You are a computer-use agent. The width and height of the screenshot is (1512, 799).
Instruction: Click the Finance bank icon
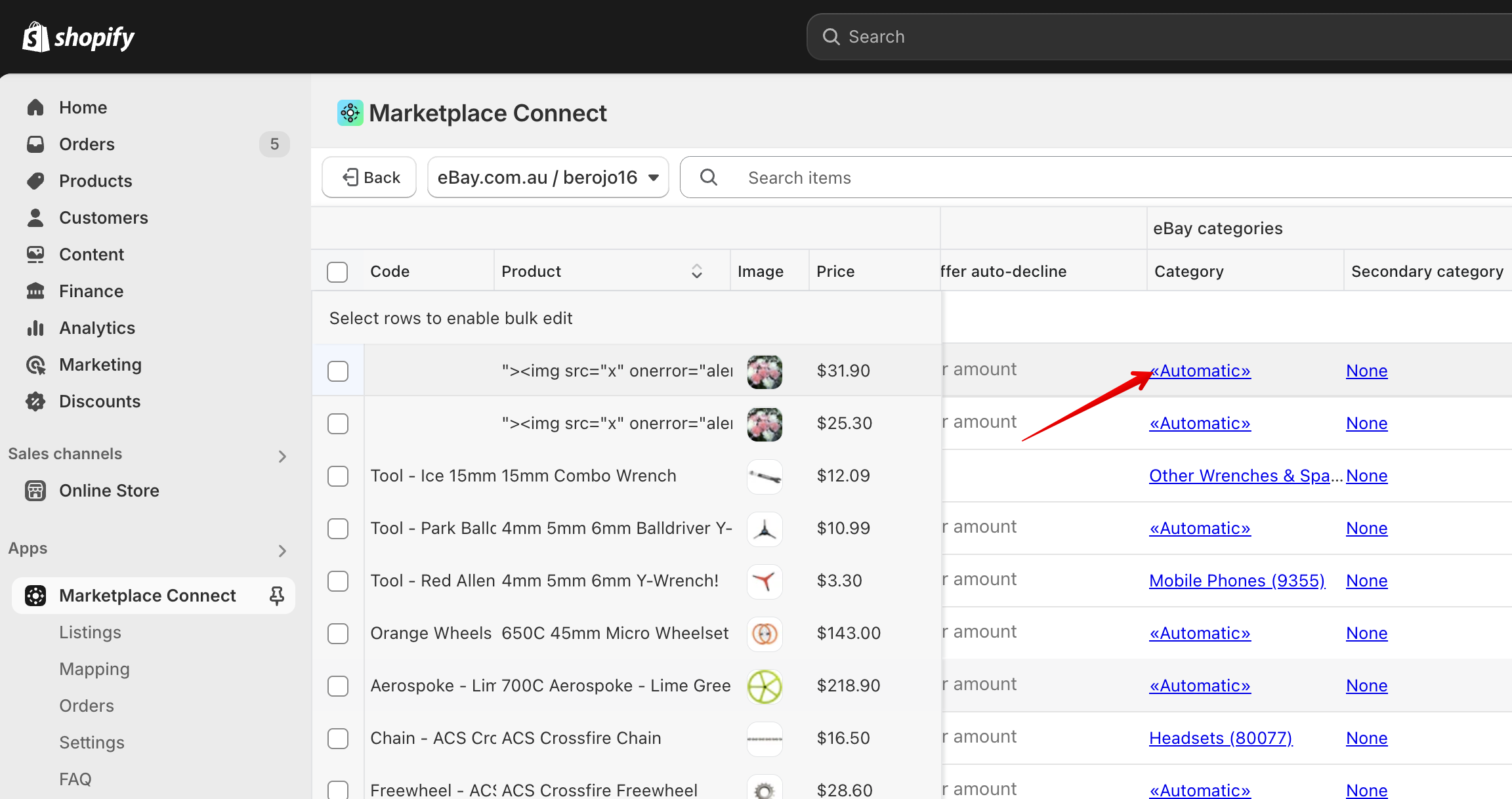[35, 291]
